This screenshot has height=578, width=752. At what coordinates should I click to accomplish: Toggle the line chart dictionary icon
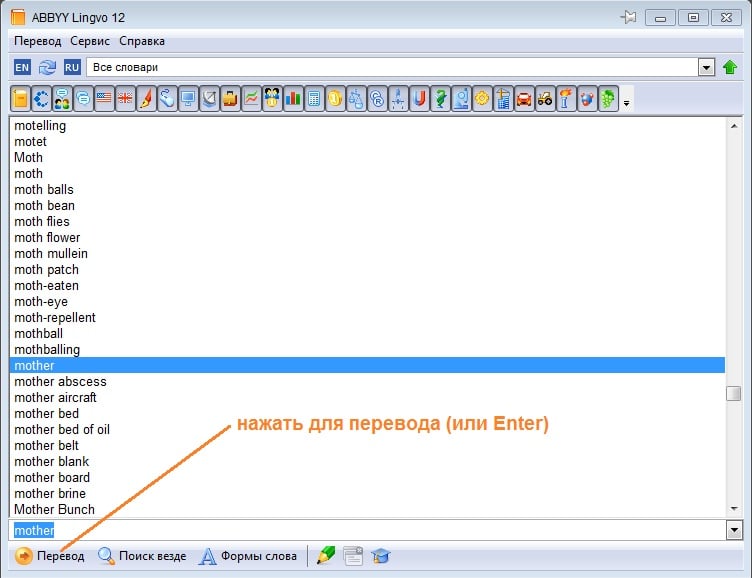coord(251,99)
